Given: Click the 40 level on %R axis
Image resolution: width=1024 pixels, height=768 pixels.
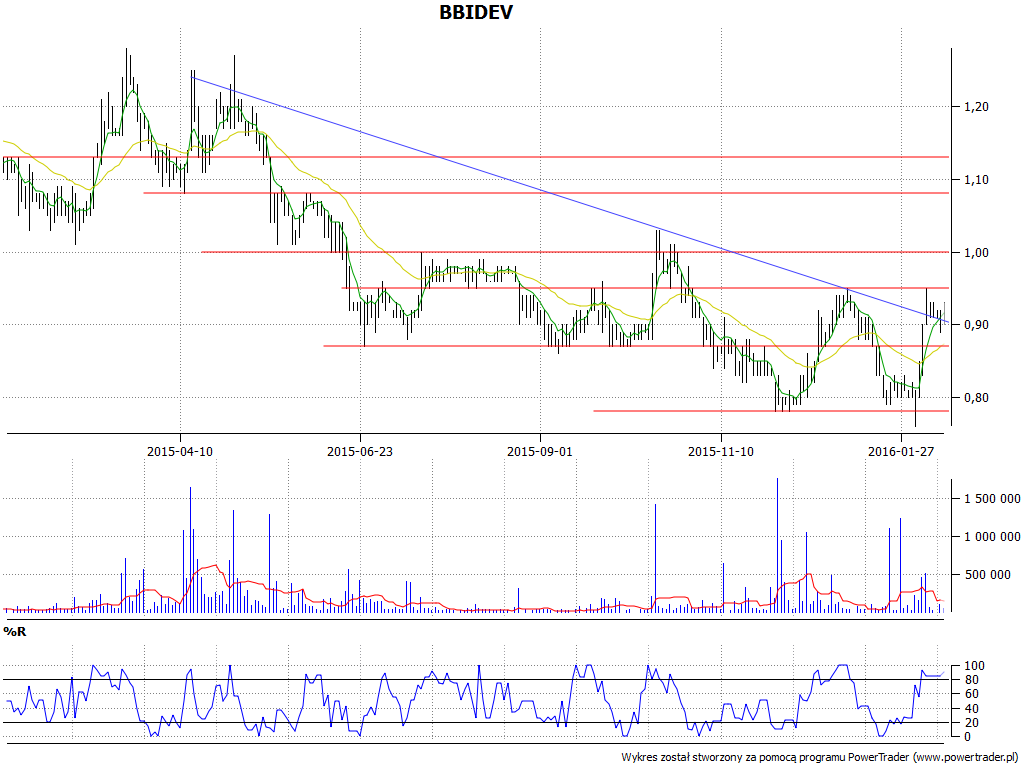Looking at the screenshot, I should [972, 709].
